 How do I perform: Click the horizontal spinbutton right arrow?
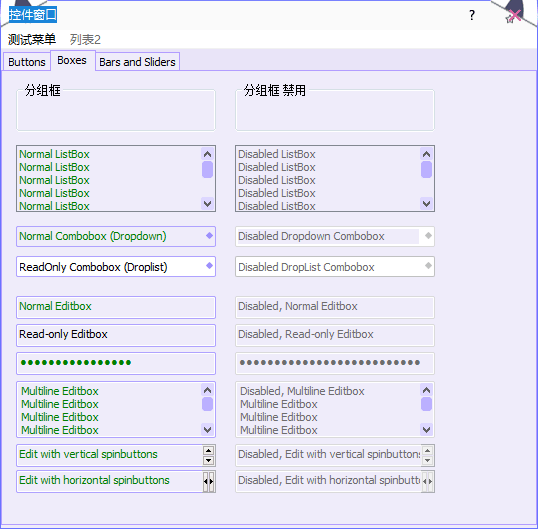tap(211, 481)
